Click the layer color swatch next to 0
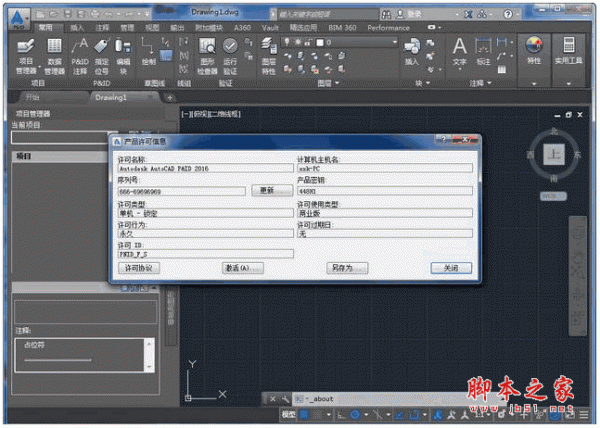Screen dimensions: 600x428 (x=320, y=42)
